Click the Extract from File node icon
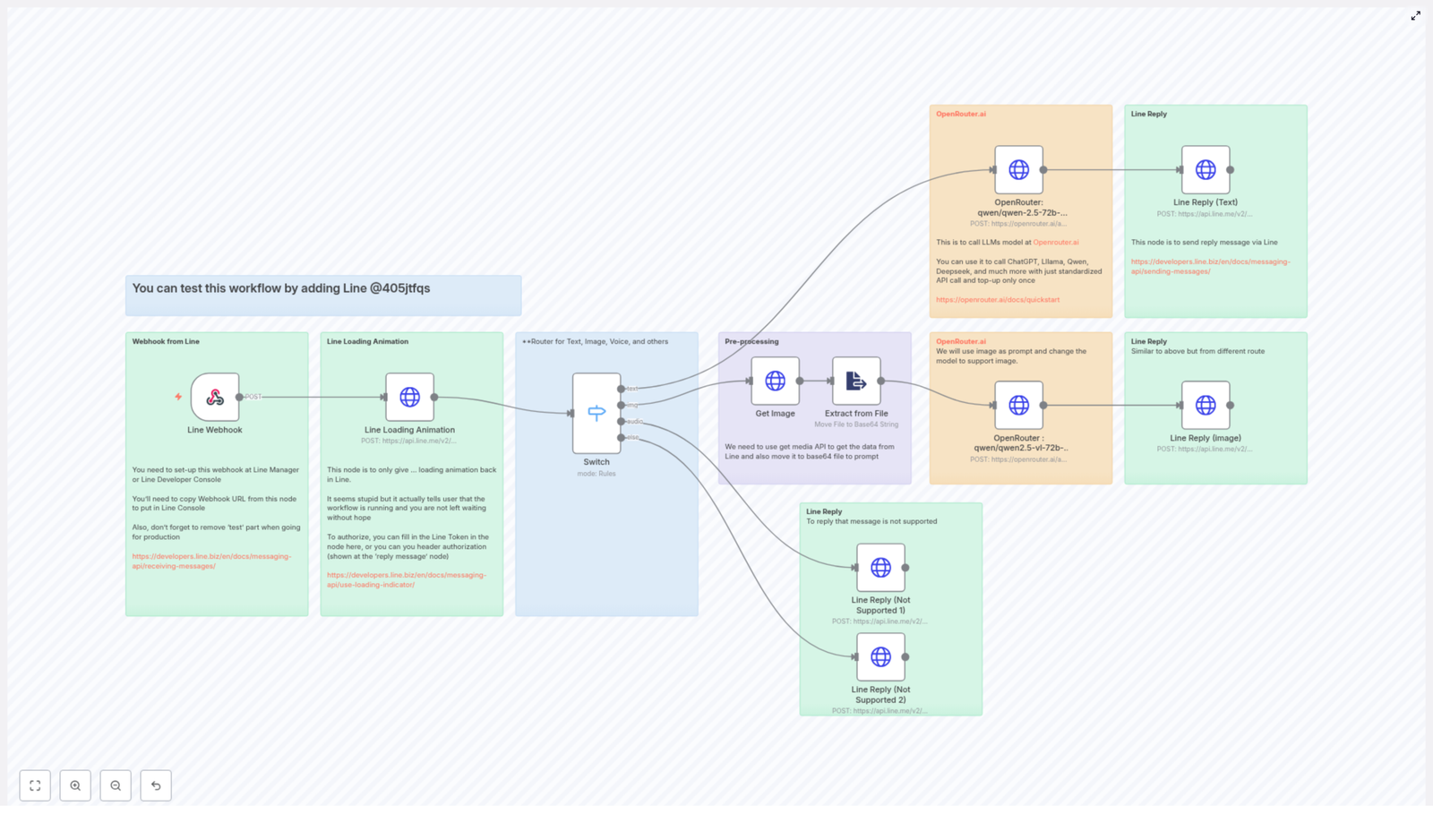The width and height of the screenshot is (1433, 840). (854, 380)
